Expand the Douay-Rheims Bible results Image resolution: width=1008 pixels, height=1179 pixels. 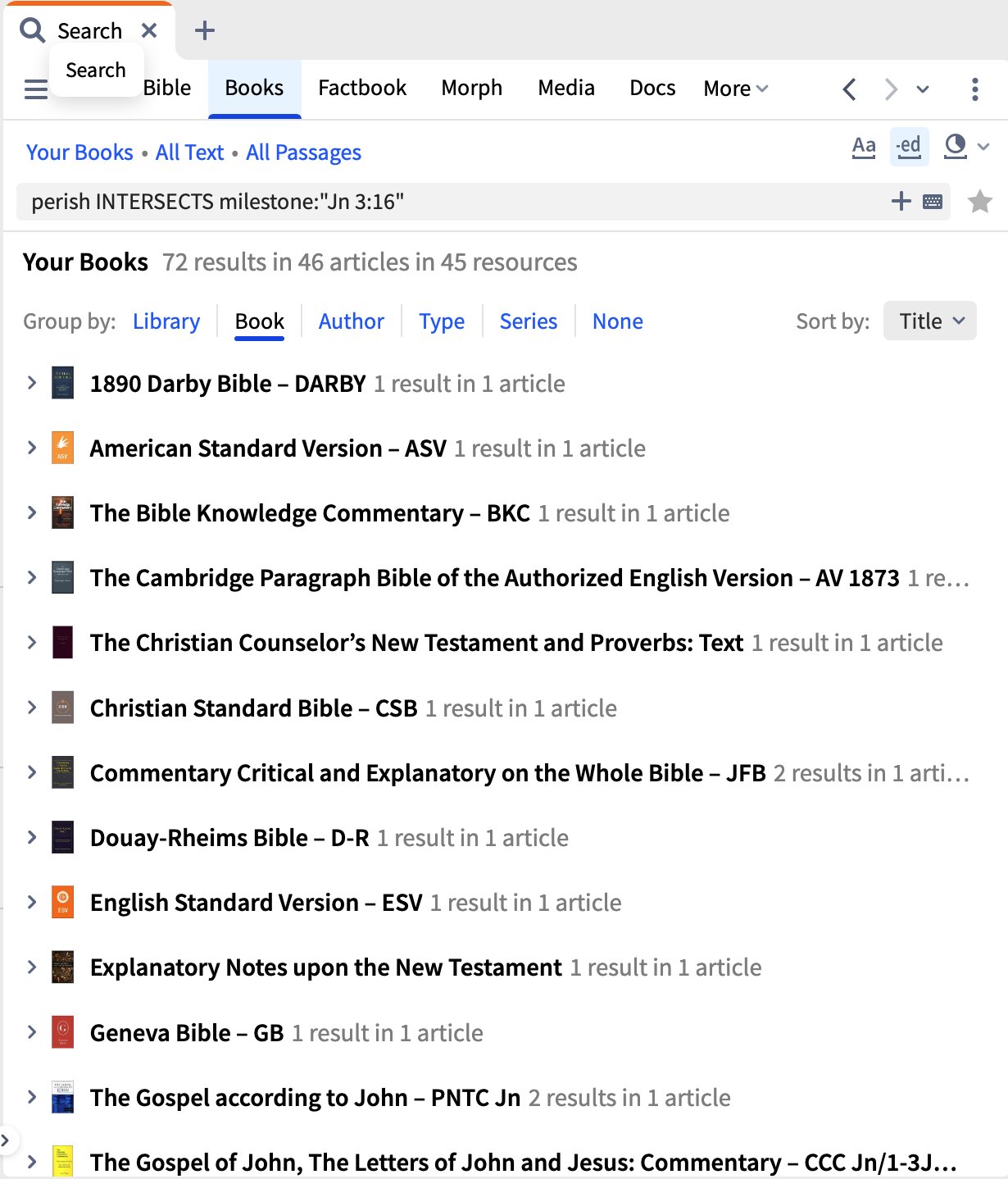32,837
